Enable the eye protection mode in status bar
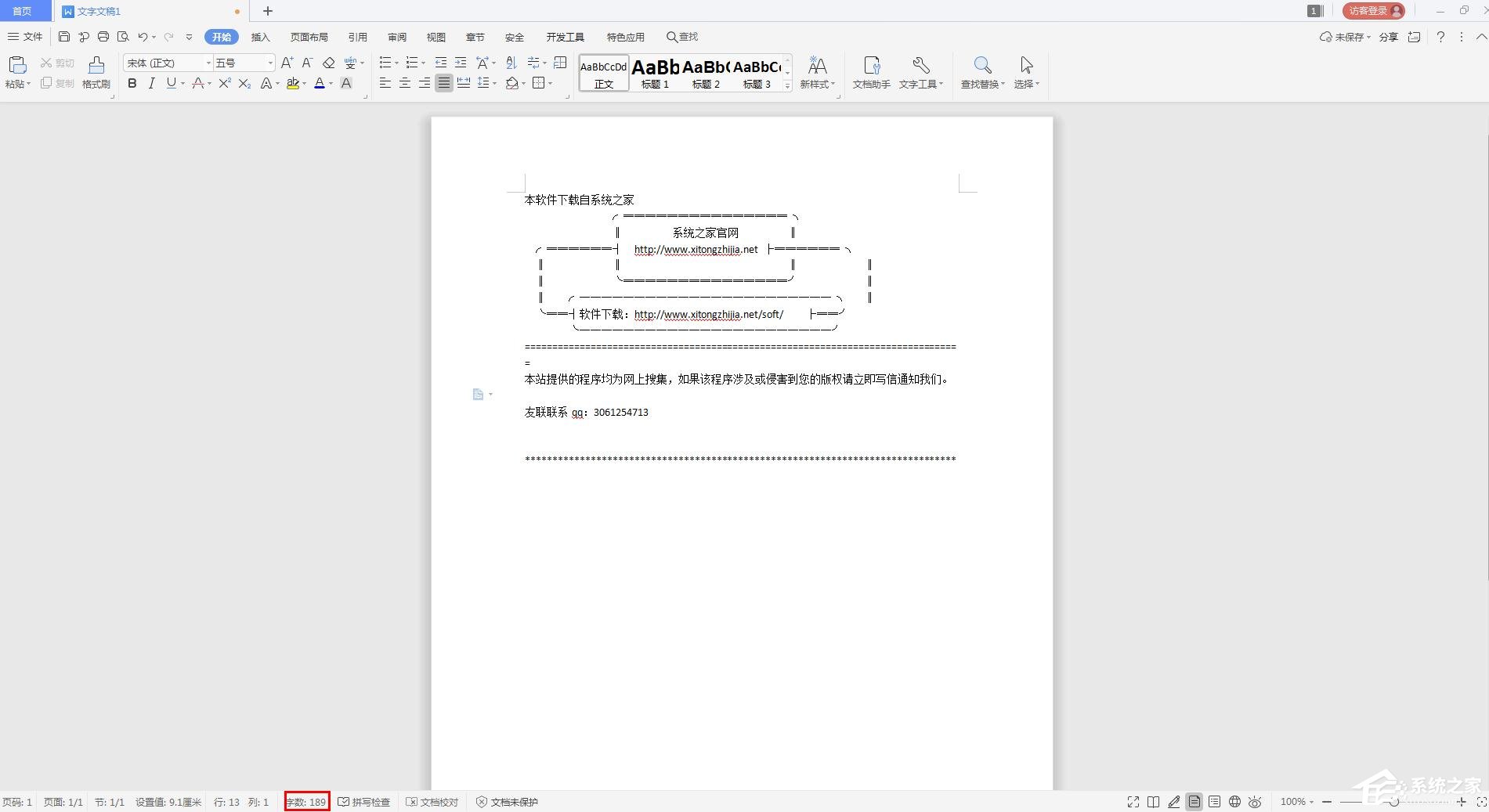Viewport: 1489px width, 812px height. tap(1255, 802)
